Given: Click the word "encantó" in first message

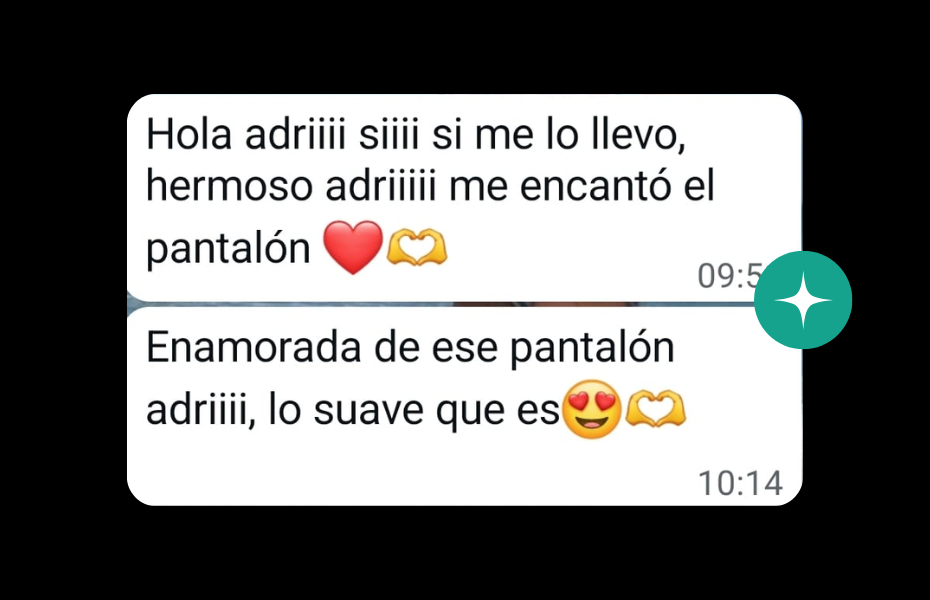Looking at the screenshot, I should [x=595, y=186].
